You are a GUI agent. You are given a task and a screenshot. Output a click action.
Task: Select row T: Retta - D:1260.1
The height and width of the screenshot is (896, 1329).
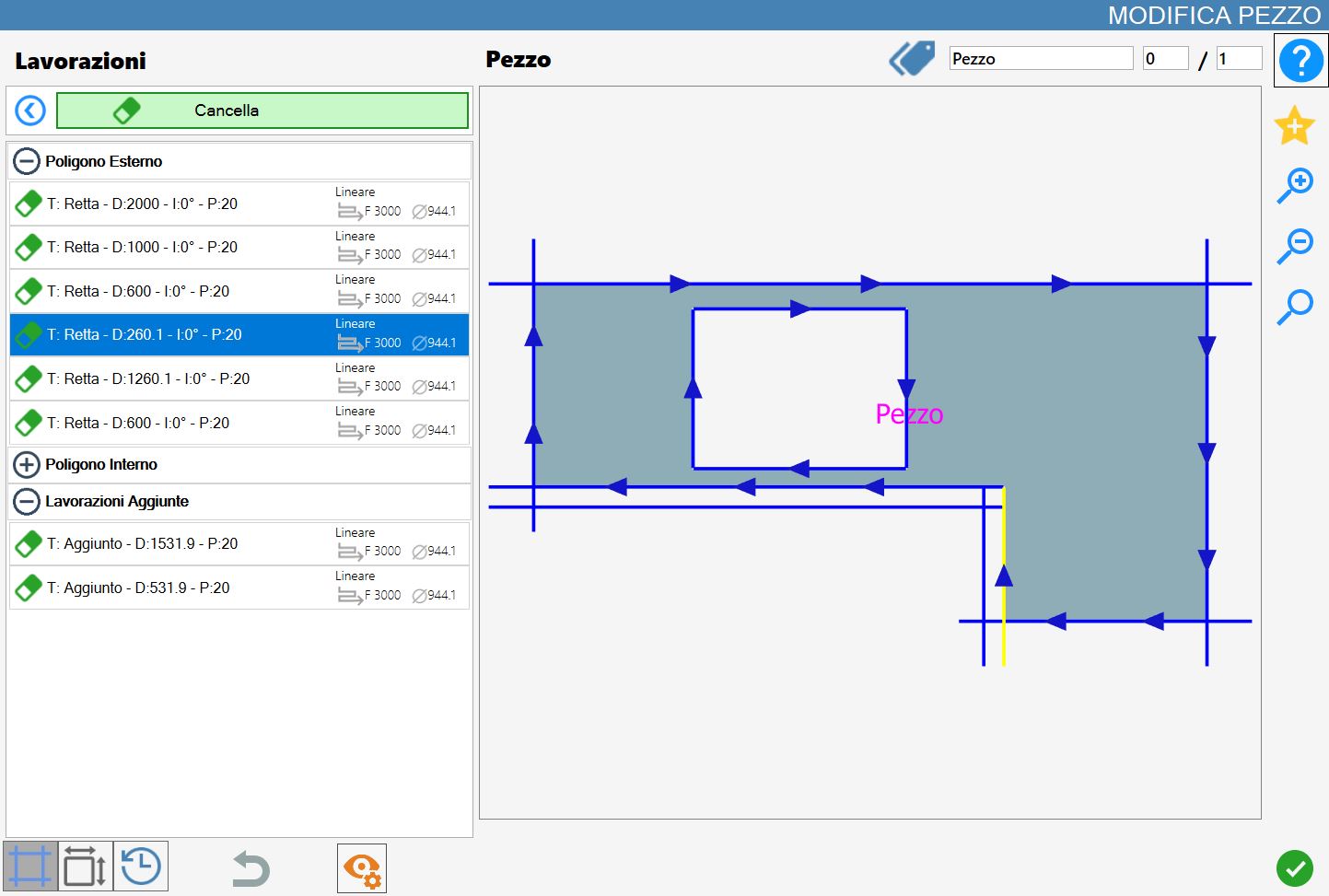[x=239, y=379]
